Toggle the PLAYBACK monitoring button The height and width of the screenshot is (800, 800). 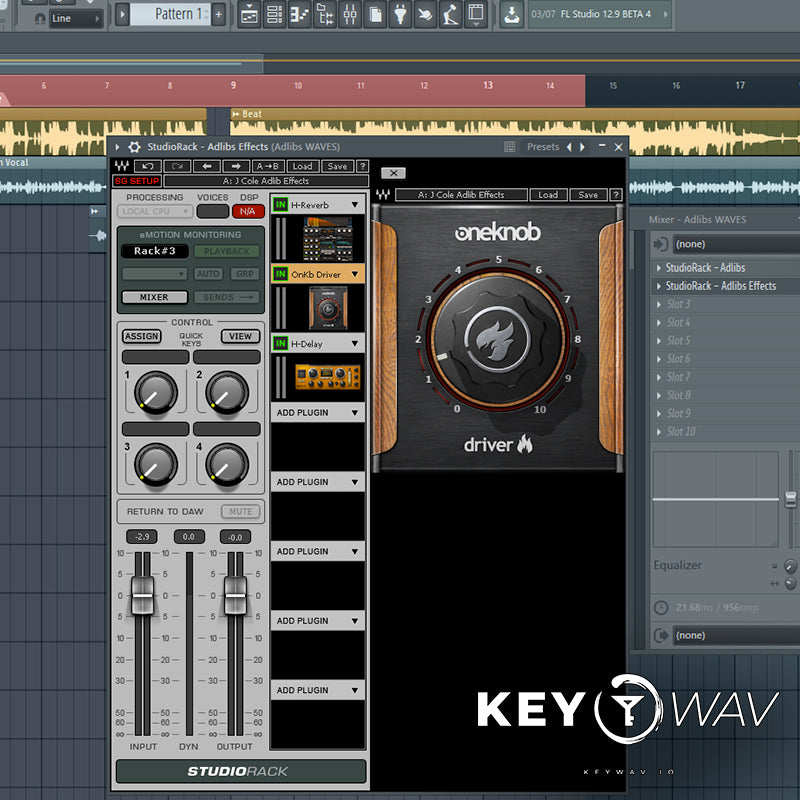click(227, 251)
